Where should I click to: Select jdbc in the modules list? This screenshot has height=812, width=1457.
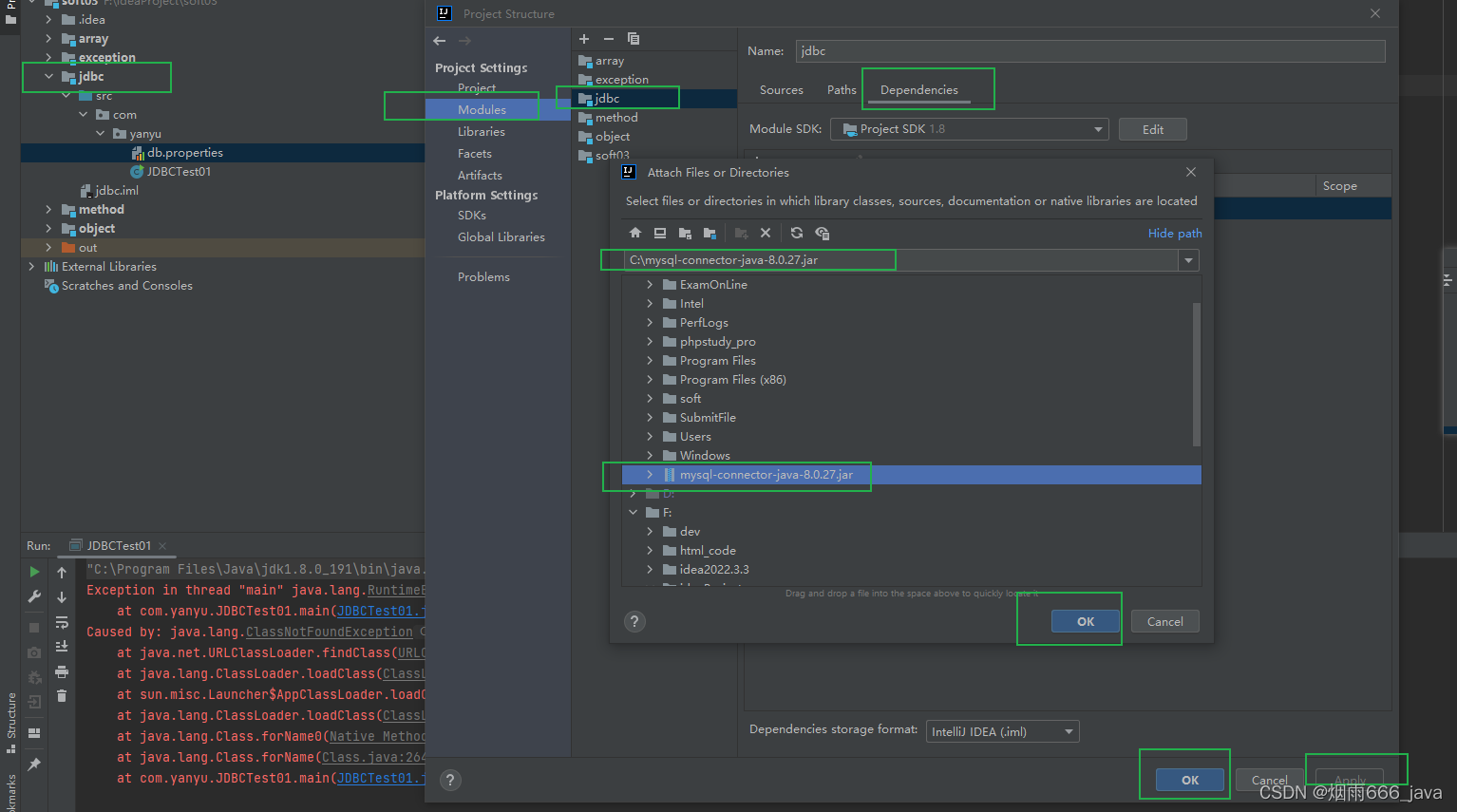pyautogui.click(x=655, y=98)
